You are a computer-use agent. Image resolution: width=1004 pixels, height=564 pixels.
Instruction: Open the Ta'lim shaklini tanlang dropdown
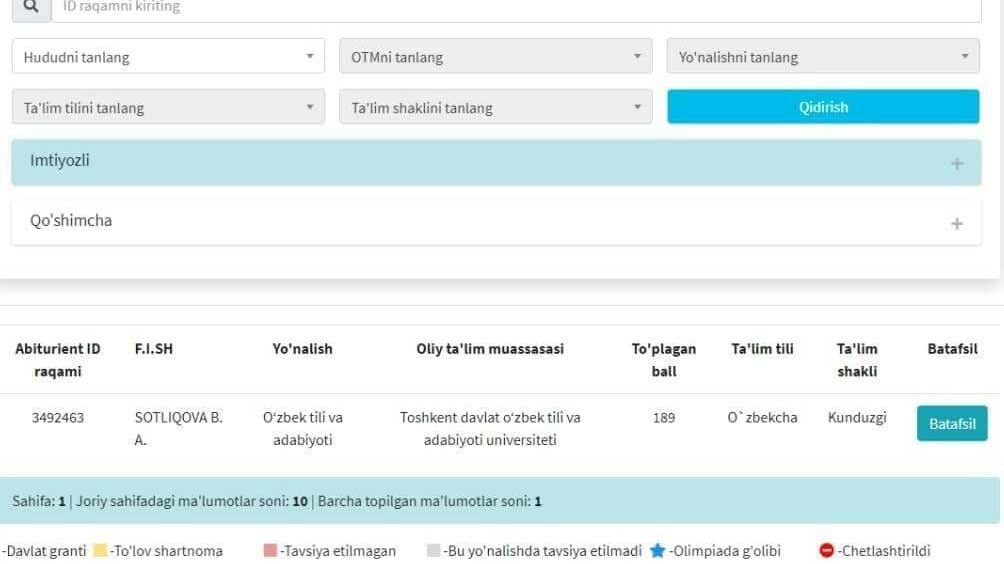point(495,107)
